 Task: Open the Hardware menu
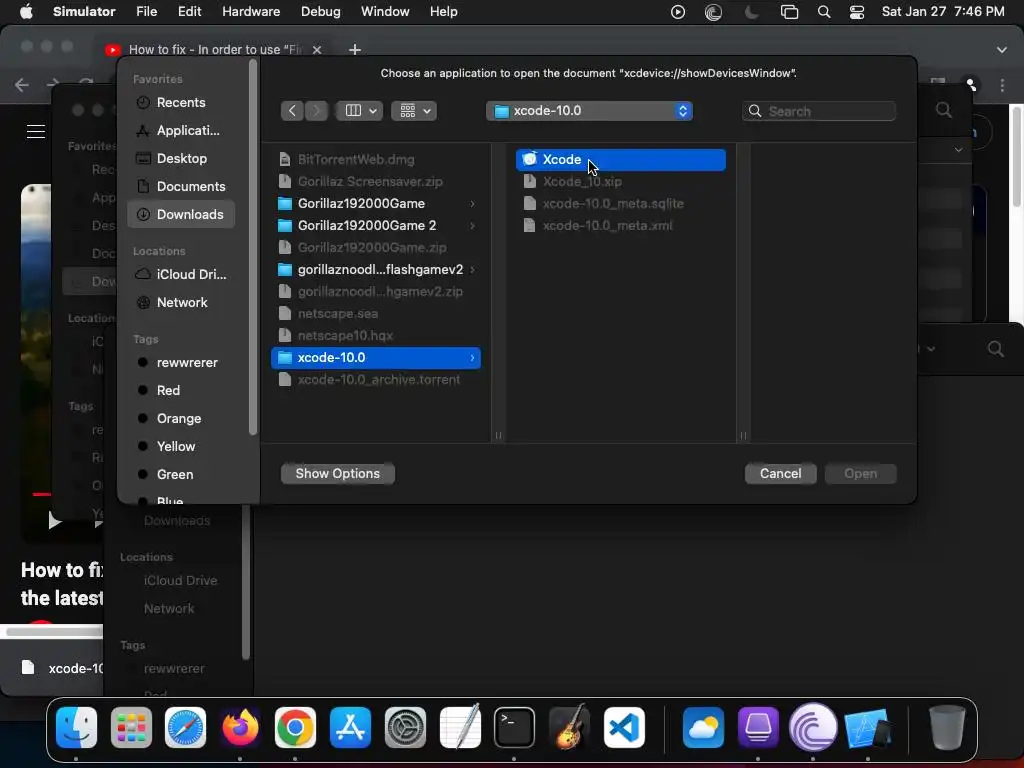[x=251, y=12]
